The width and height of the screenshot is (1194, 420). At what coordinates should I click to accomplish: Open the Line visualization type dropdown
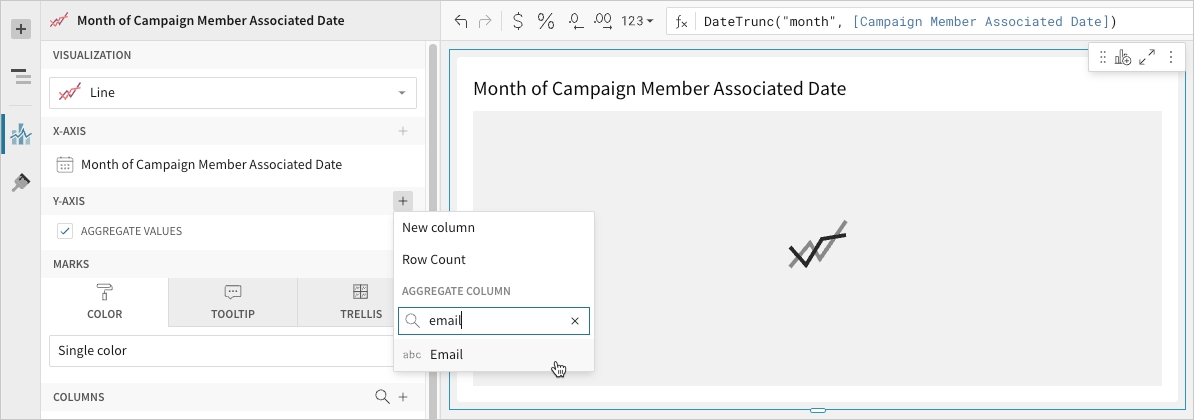(233, 93)
